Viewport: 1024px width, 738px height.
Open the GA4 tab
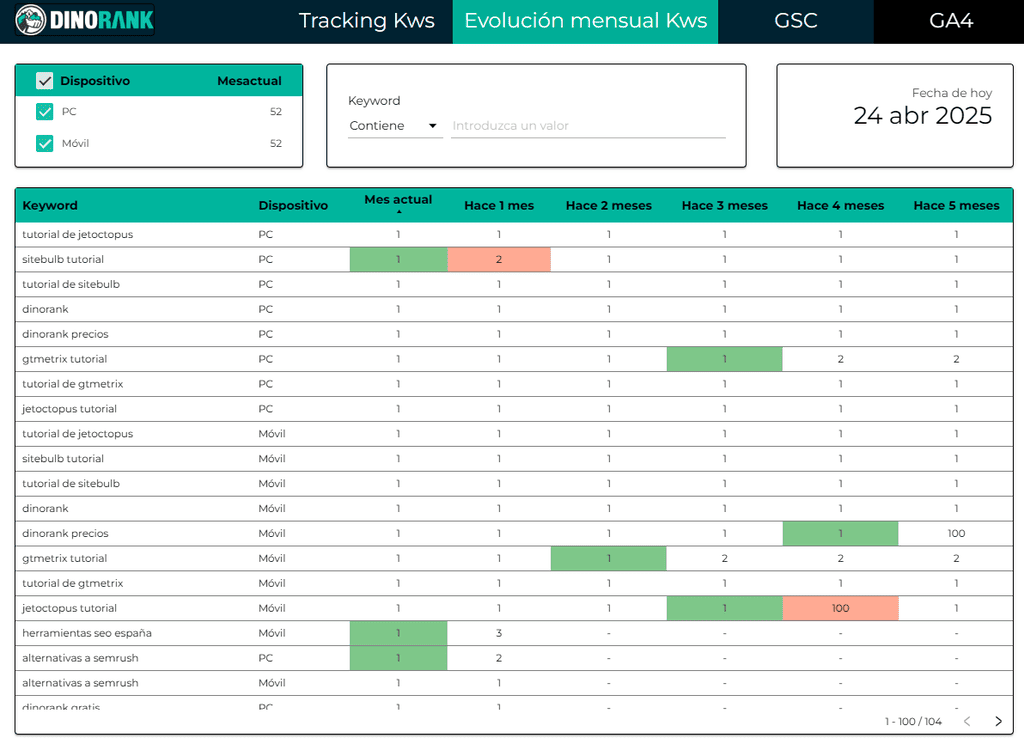pos(951,20)
